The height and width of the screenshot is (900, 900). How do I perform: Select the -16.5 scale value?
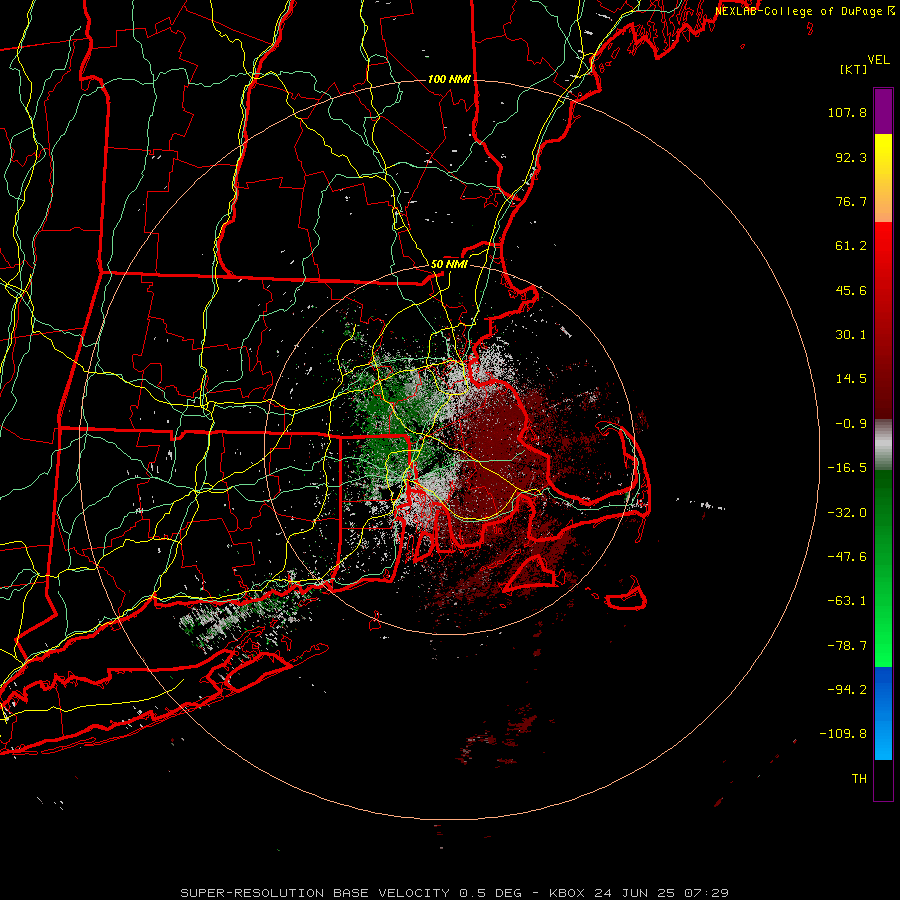847,468
